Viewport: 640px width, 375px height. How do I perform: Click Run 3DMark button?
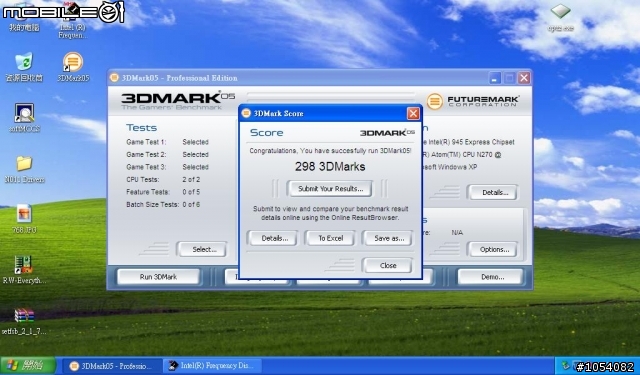[x=158, y=277]
